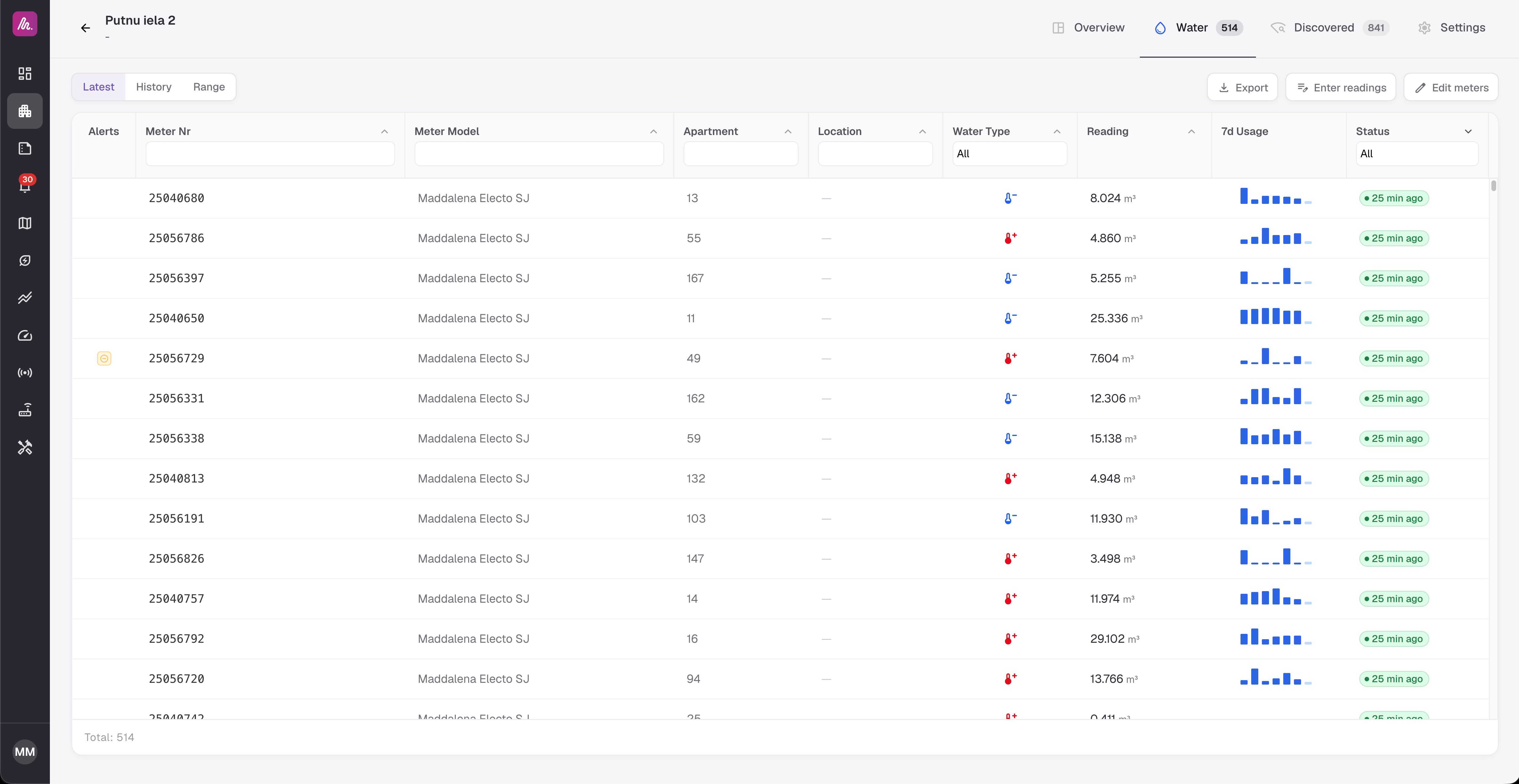The image size is (1519, 784).
Task: Open the energy bolt circle sidebar icon
Action: click(x=25, y=260)
